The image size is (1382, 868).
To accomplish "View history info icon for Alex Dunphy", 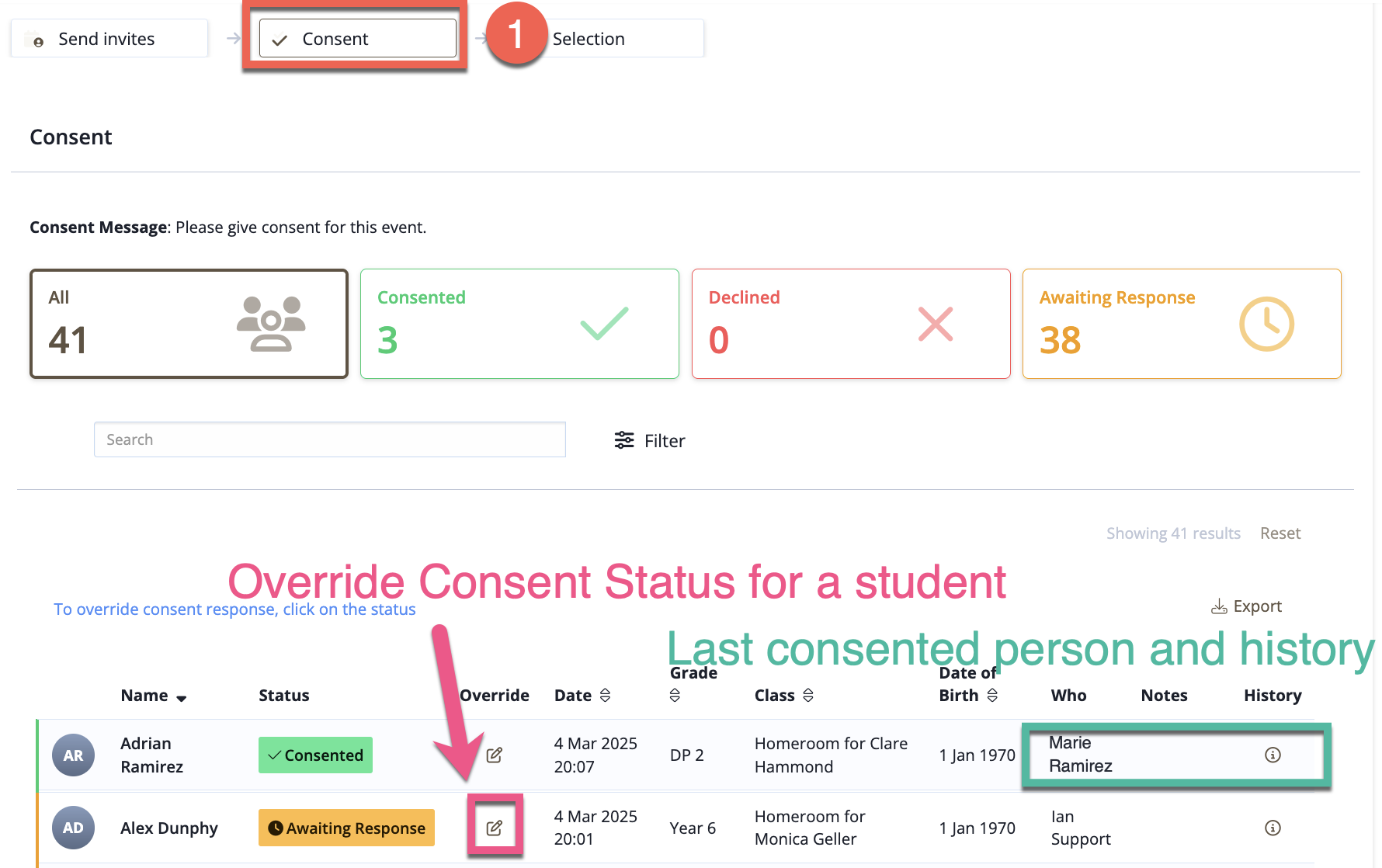I will 1273,828.
